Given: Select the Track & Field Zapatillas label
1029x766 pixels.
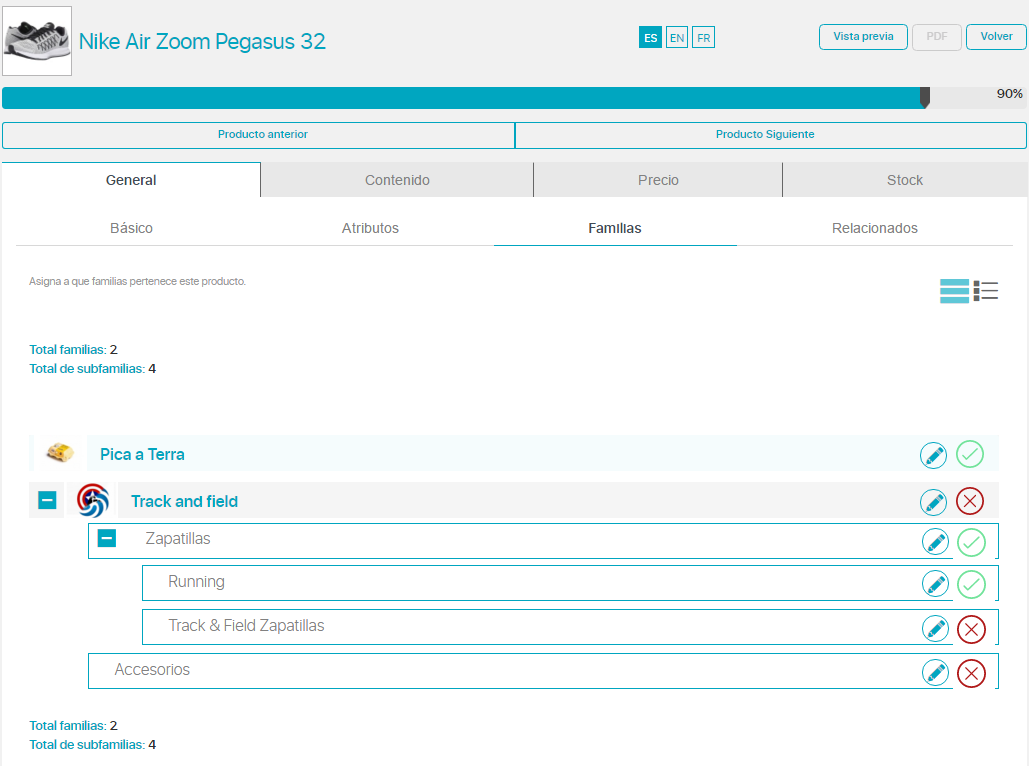Looking at the screenshot, I should point(246,626).
